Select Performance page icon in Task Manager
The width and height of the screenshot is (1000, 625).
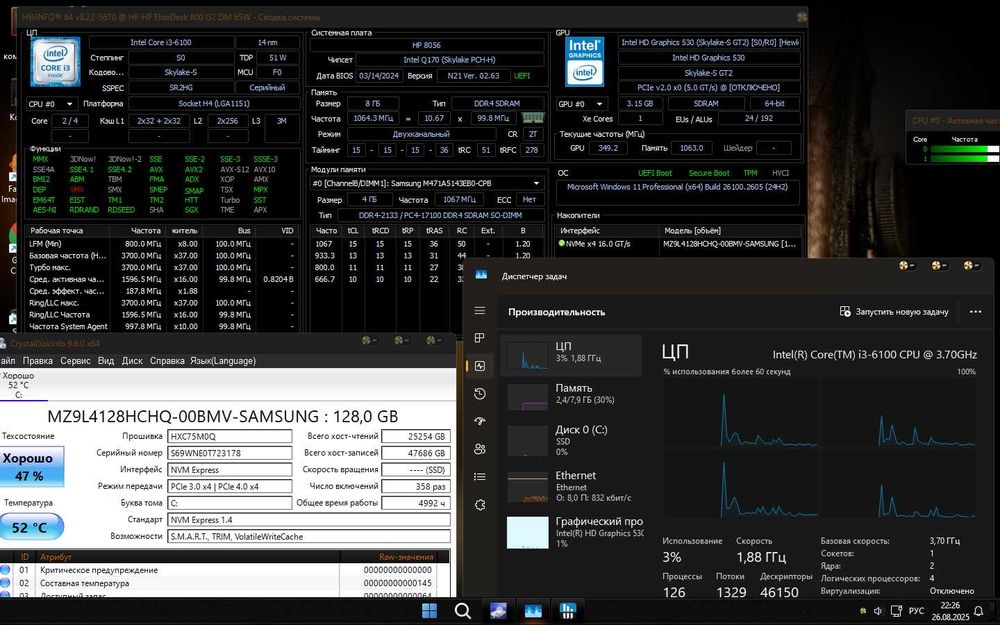pyautogui.click(x=480, y=366)
